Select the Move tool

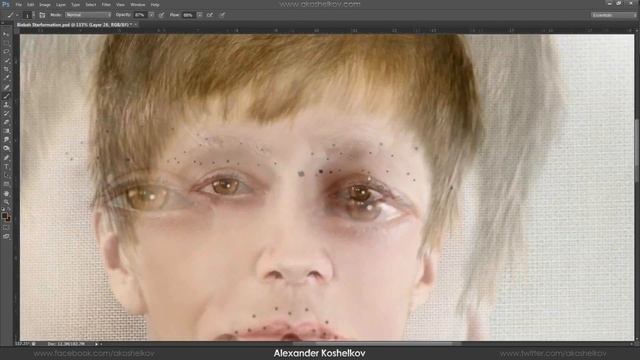coord(6,34)
